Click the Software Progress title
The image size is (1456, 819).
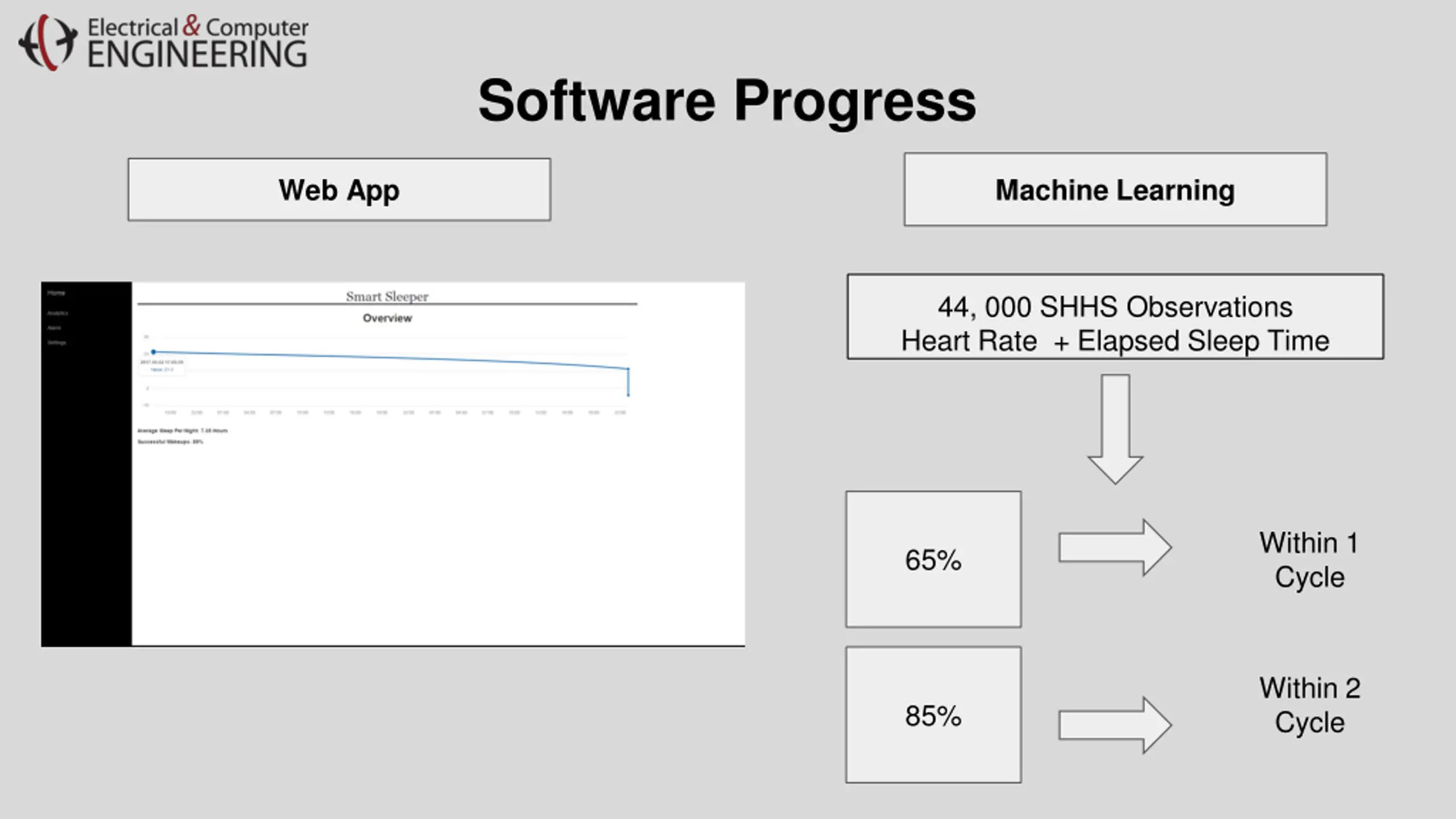[727, 101]
